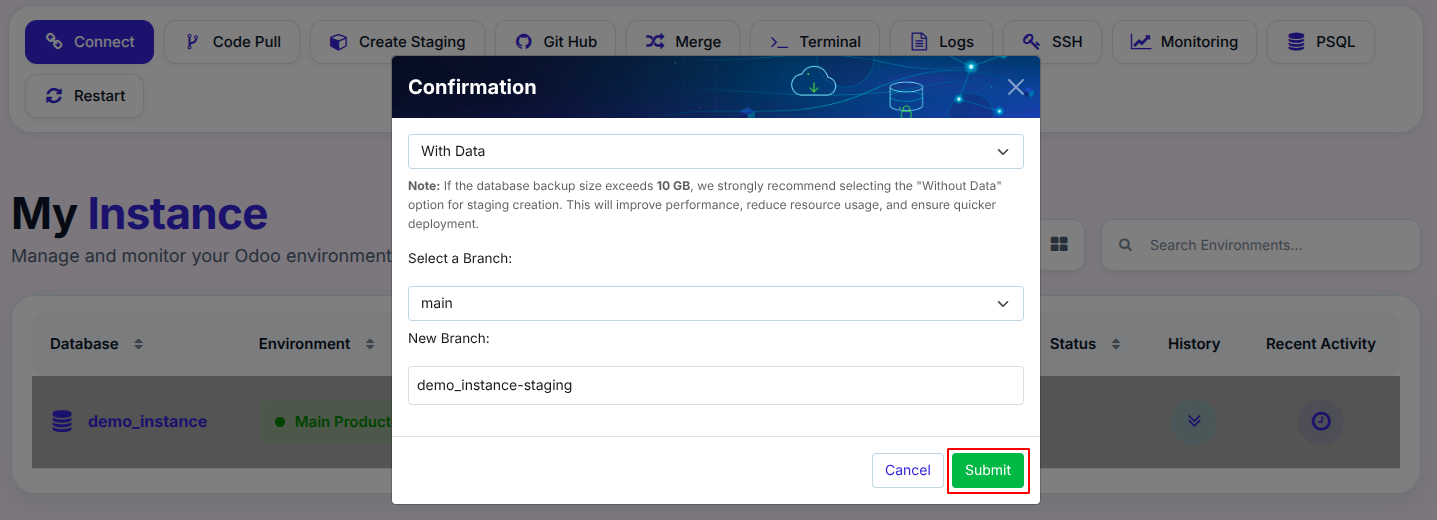1437x520 pixels.
Task: Click the Create Staging button
Action: (x=397, y=42)
